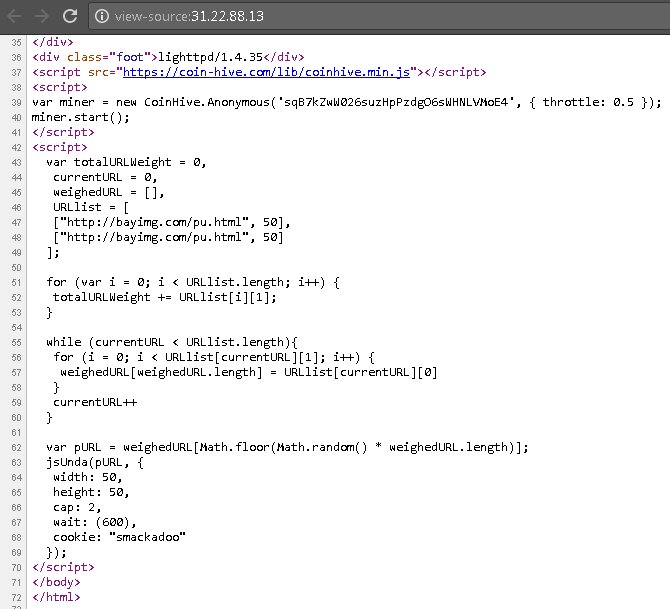The width and height of the screenshot is (670, 609).
Task: Click the for loop on line 51
Action: pos(193,282)
